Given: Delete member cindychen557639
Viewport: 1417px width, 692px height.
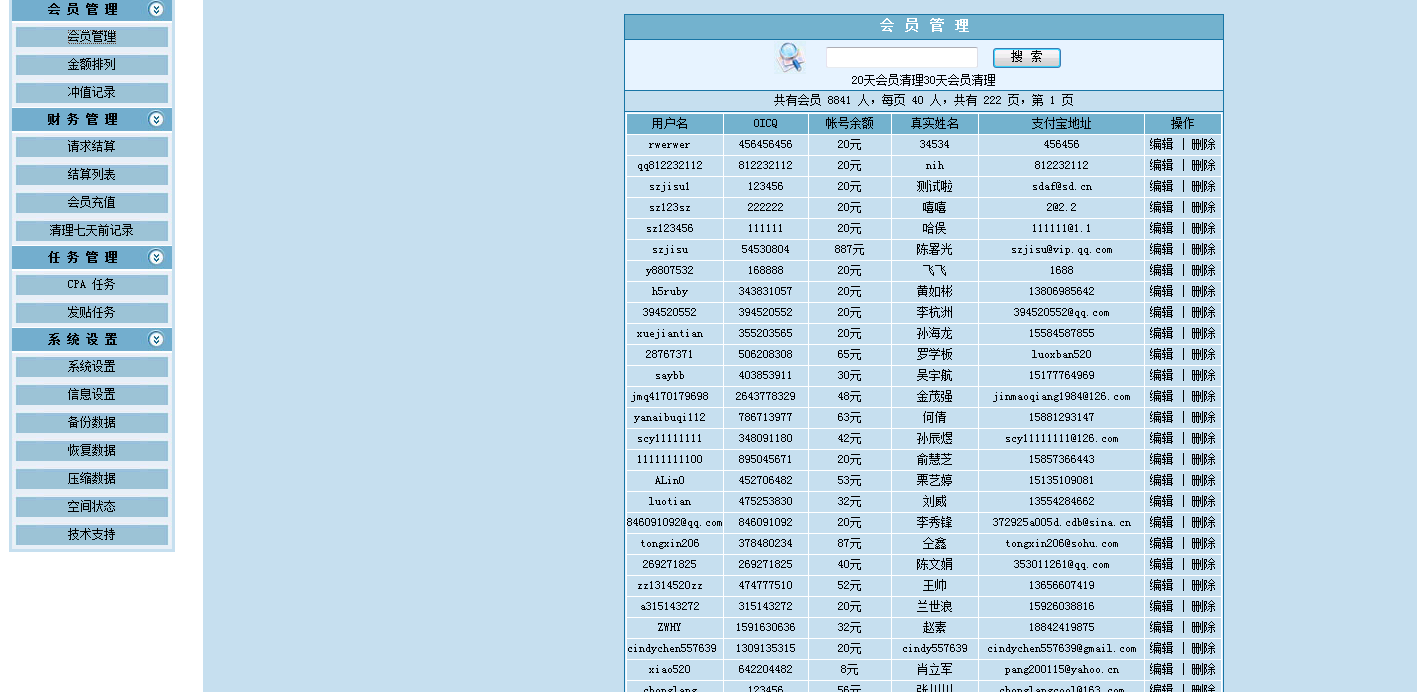Looking at the screenshot, I should click(x=1203, y=649).
